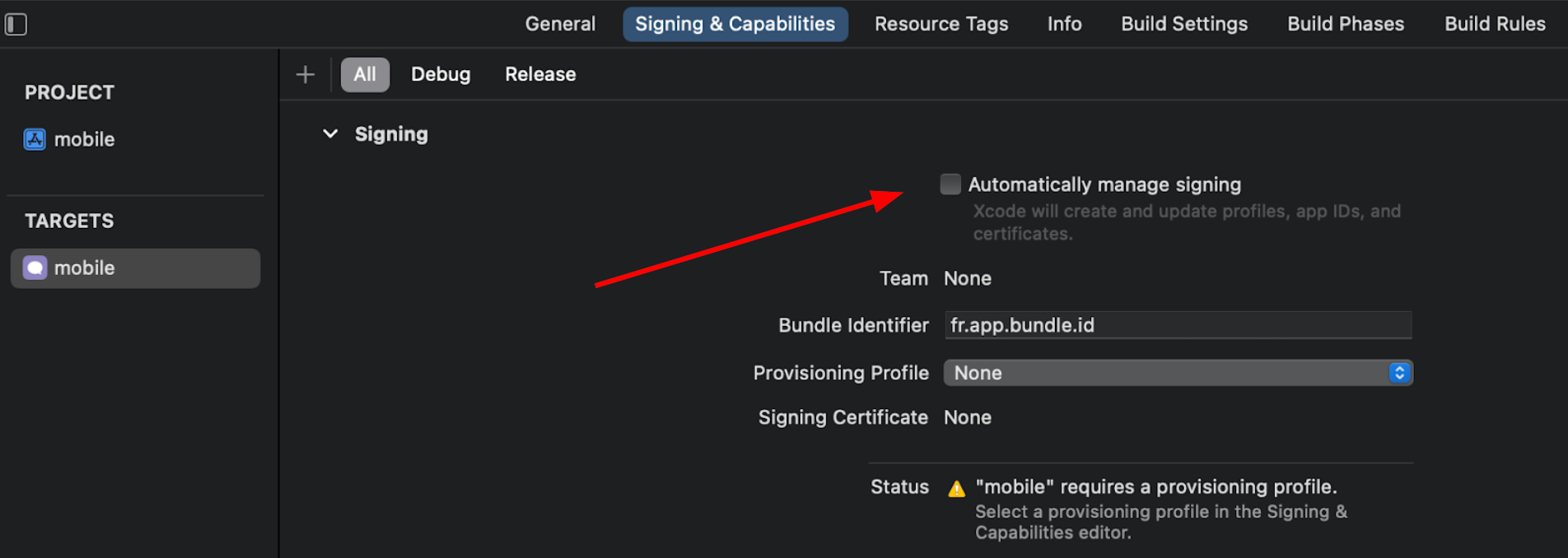
Task: Select the Signing & Capabilities tab
Action: 735,24
